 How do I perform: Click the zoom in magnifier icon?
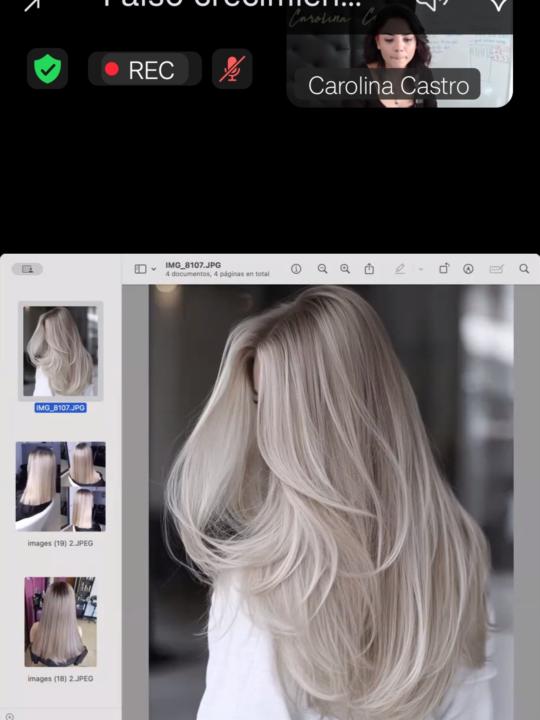pyautogui.click(x=345, y=269)
